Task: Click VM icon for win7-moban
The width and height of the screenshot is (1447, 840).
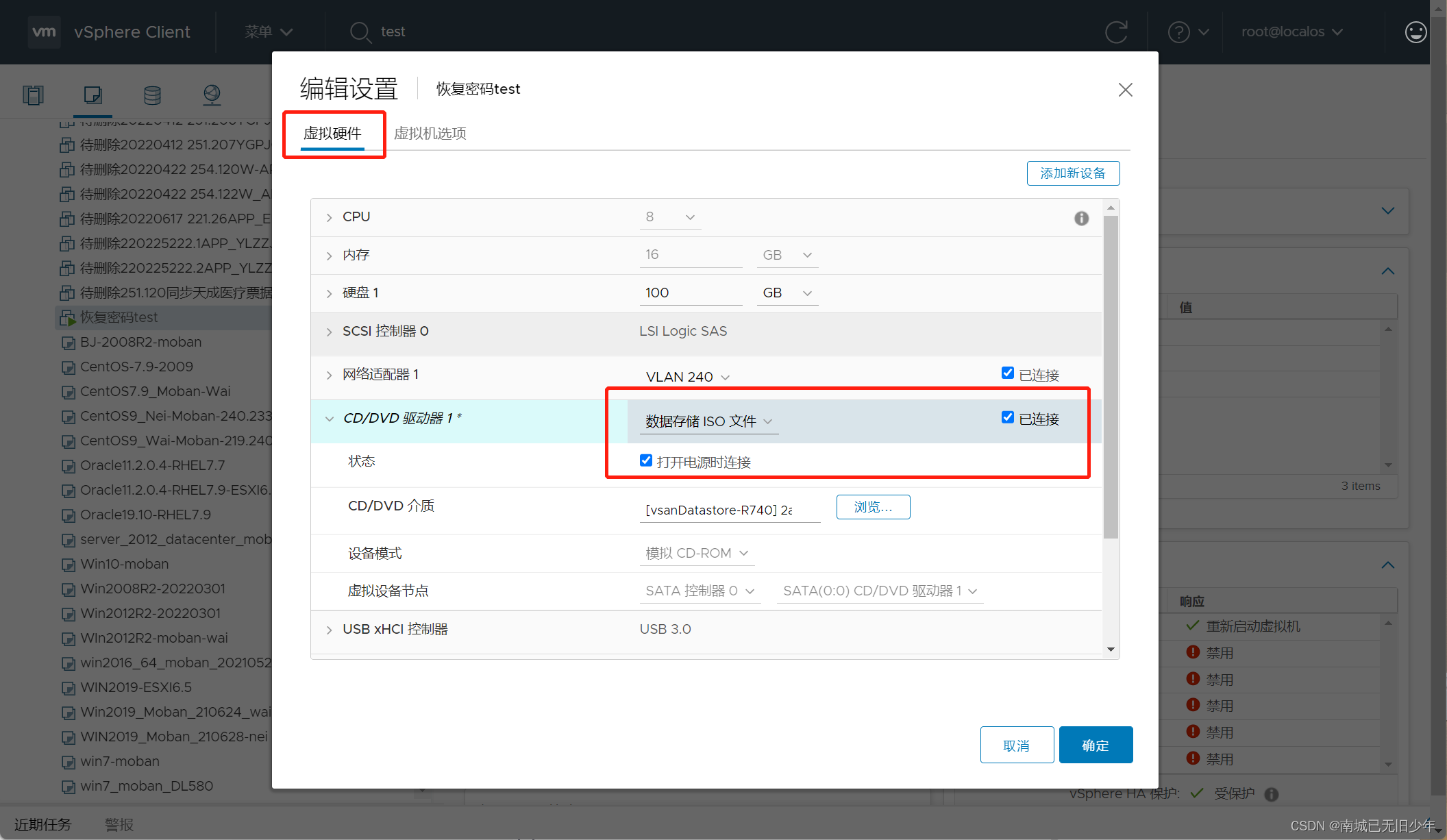Action: (x=68, y=762)
